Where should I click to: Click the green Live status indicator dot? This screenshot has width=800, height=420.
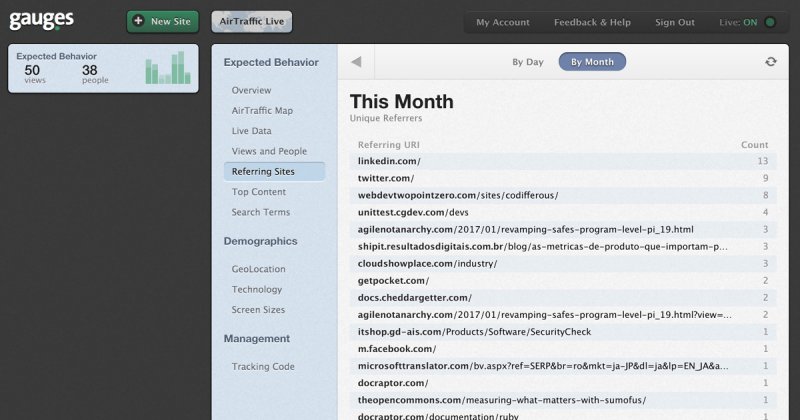[770, 22]
